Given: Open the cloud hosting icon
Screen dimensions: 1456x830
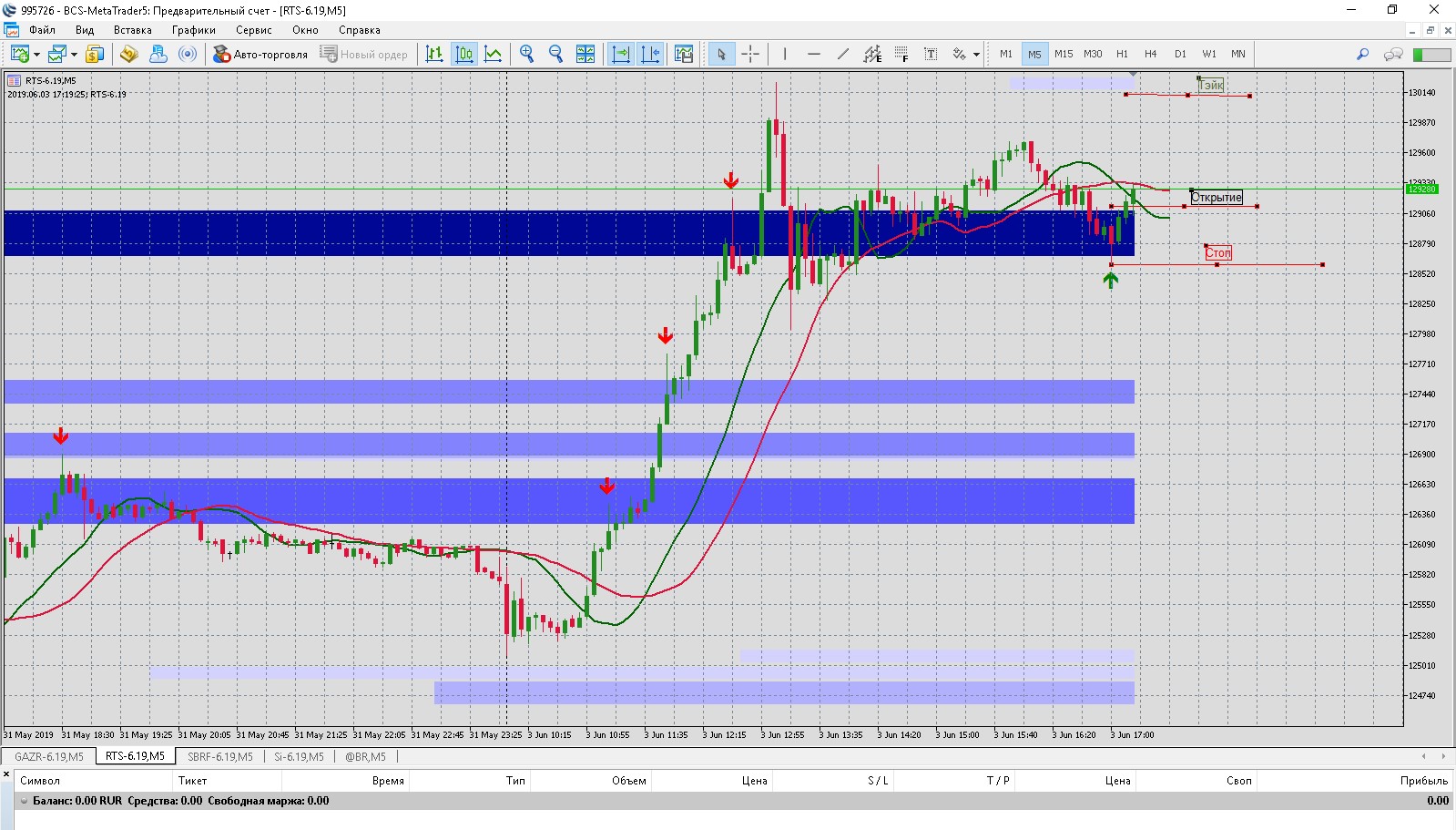Looking at the screenshot, I should [x=158, y=55].
